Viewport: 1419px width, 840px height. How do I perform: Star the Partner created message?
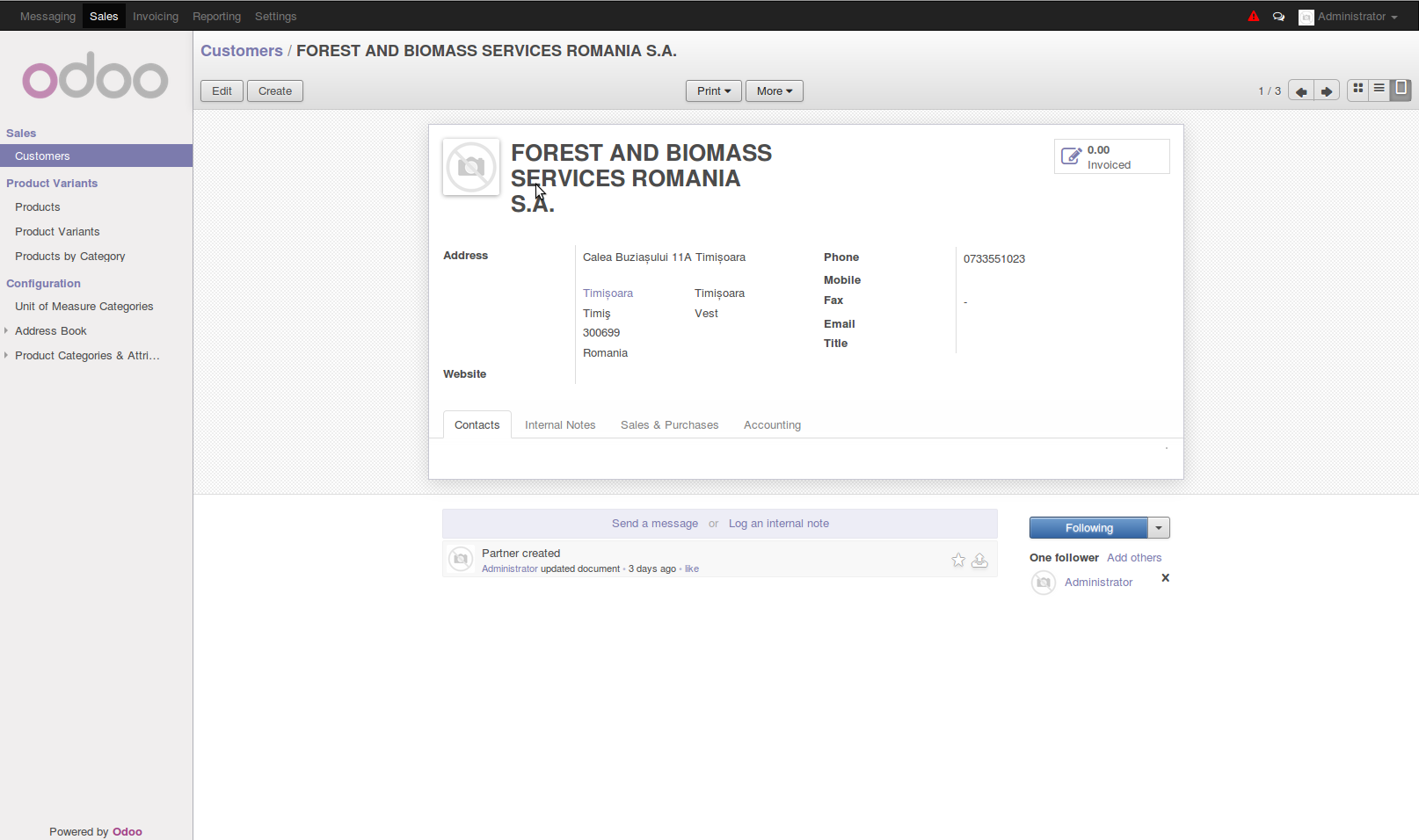[x=958, y=561]
